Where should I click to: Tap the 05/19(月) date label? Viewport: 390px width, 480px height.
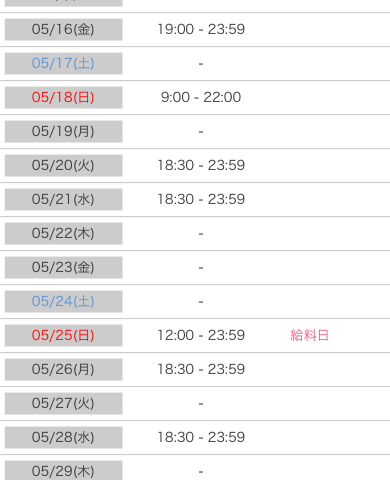(x=63, y=131)
